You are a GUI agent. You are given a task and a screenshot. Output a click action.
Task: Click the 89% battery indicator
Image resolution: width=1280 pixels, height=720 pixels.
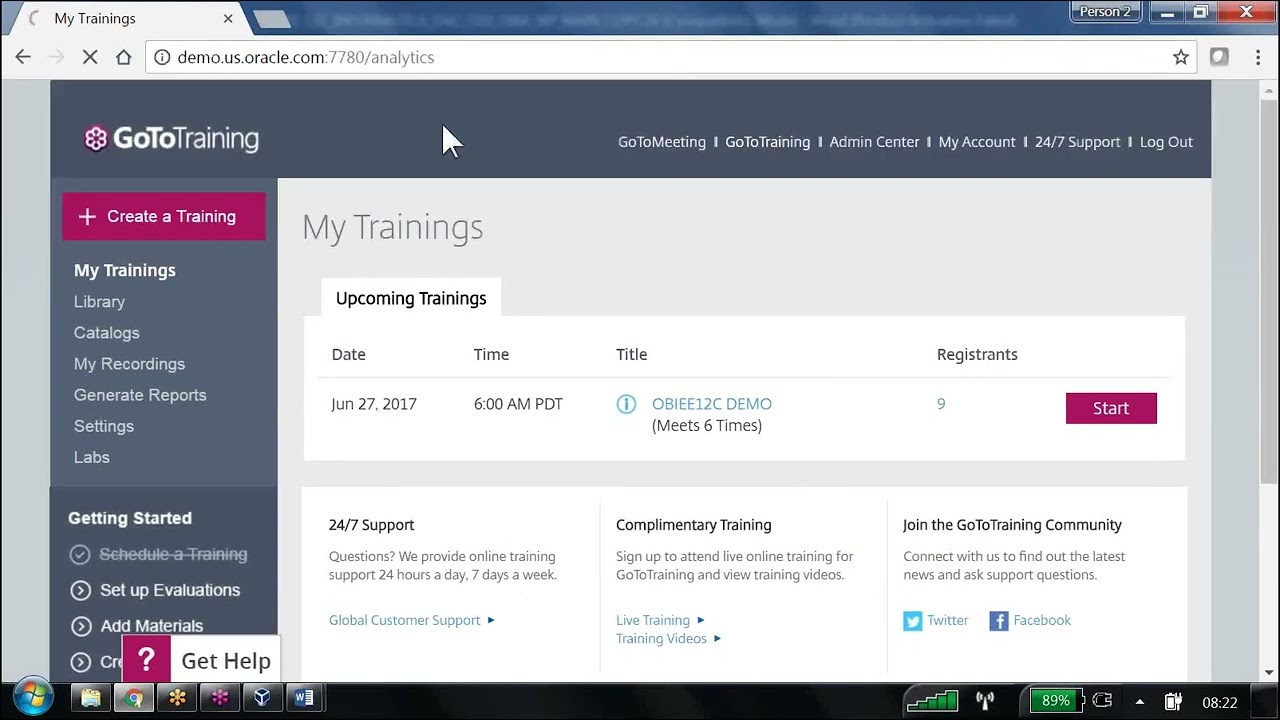[1055, 700]
